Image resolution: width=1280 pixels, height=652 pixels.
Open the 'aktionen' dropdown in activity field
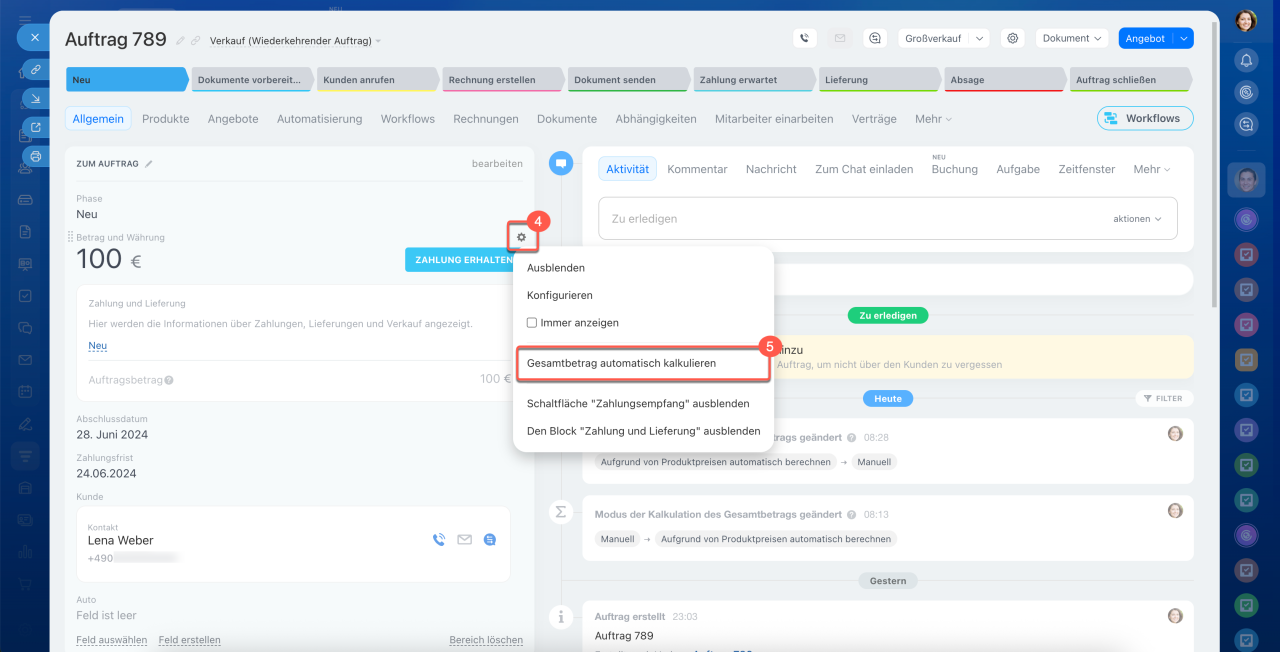(x=1137, y=218)
